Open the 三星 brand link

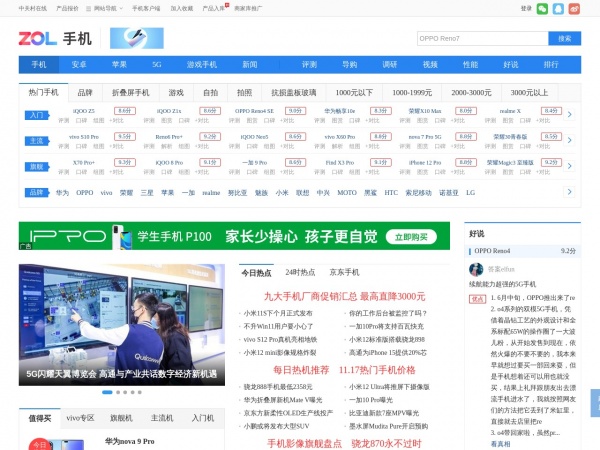147,192
